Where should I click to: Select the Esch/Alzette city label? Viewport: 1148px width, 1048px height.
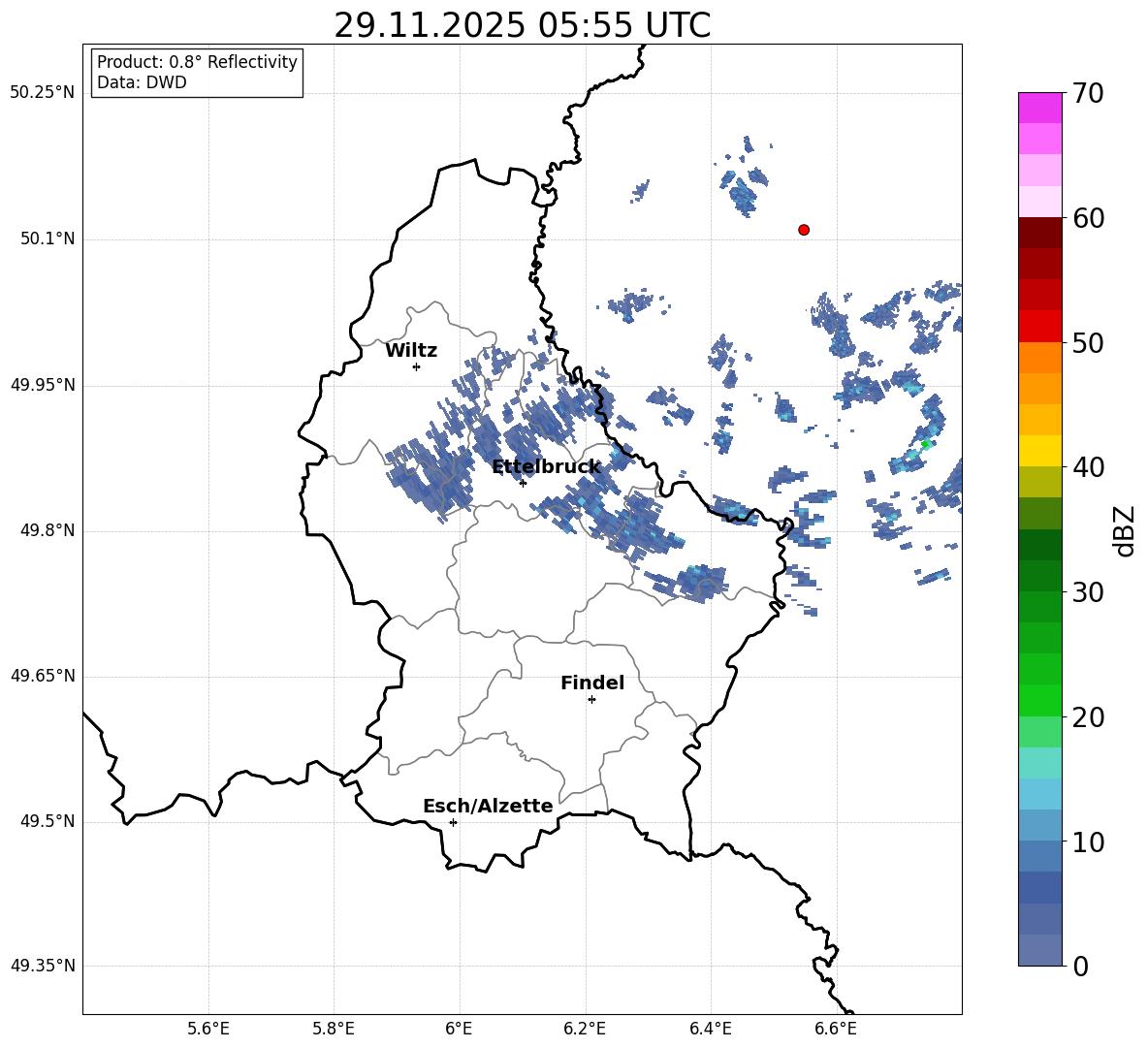coord(488,806)
